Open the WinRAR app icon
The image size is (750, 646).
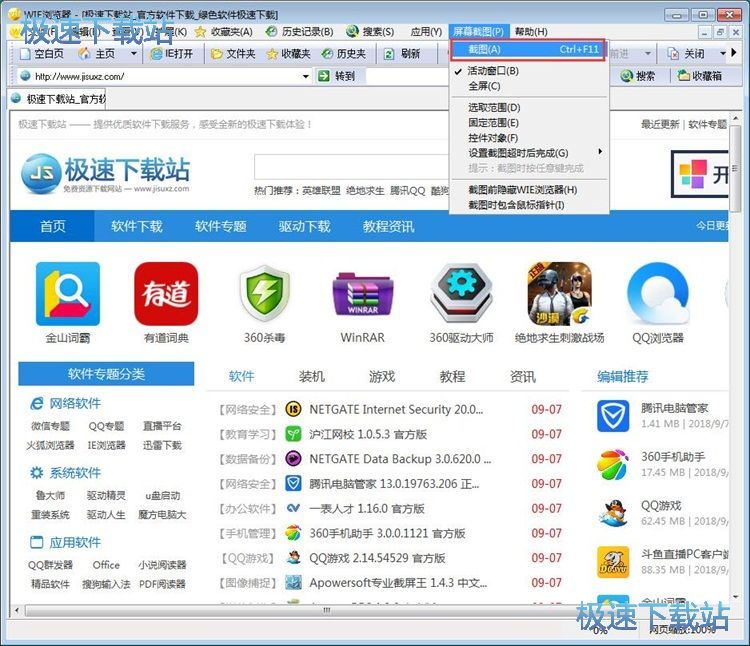pyautogui.click(x=363, y=294)
